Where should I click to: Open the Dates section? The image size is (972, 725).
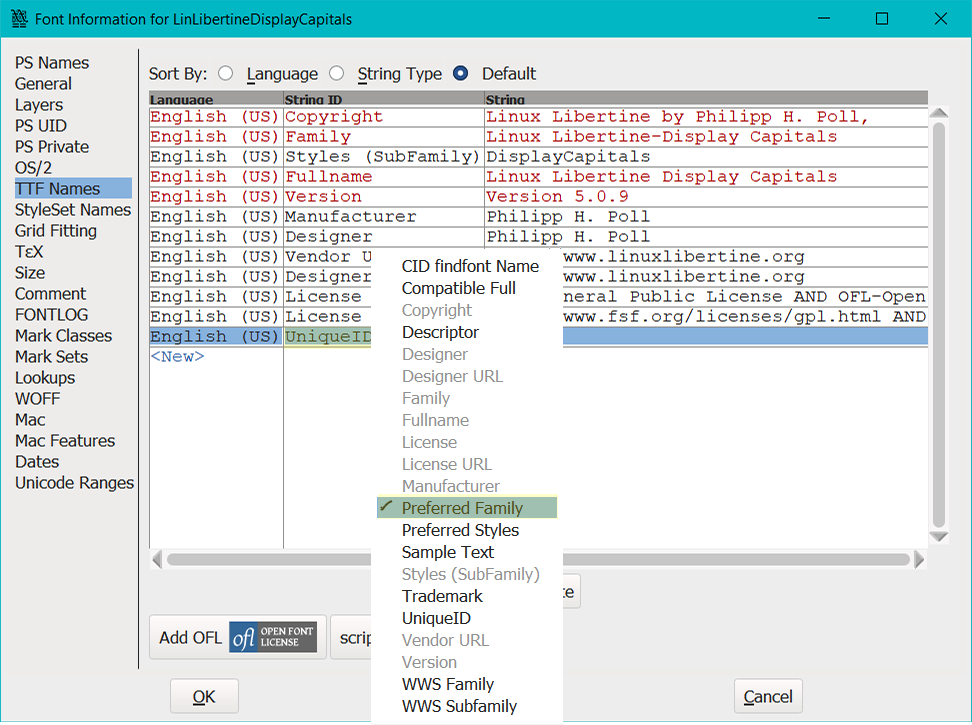tap(37, 462)
